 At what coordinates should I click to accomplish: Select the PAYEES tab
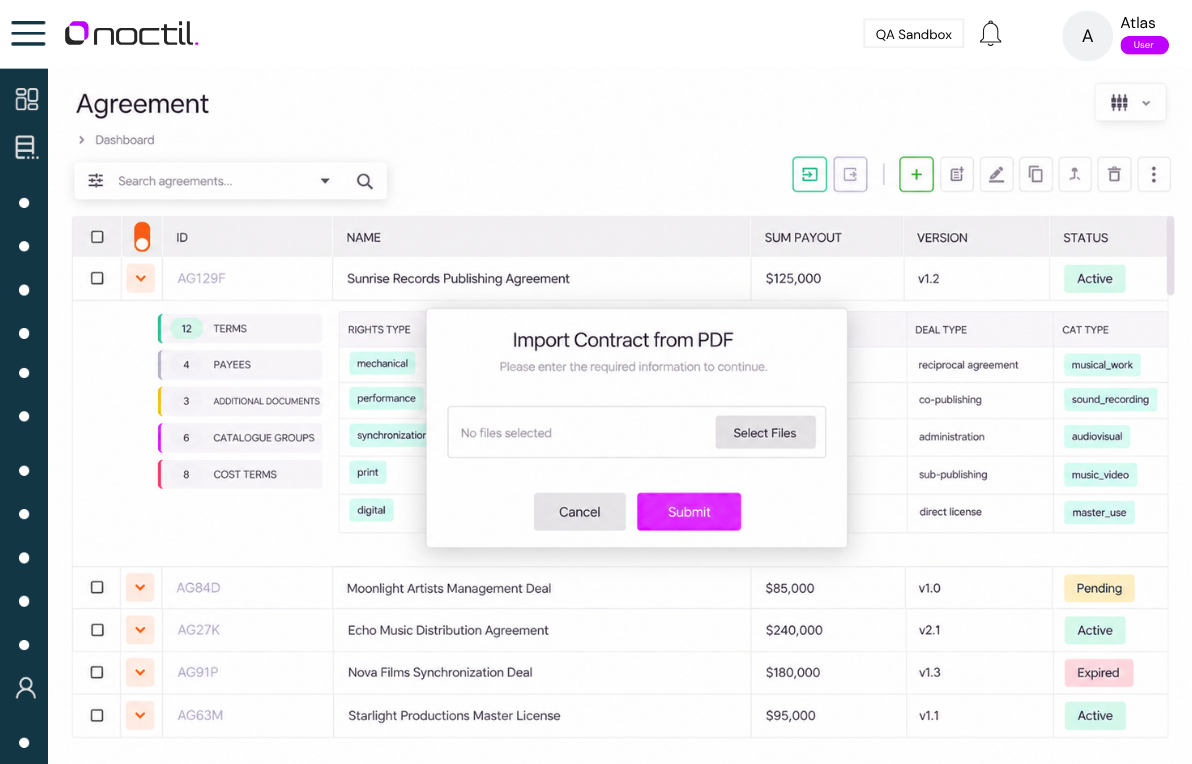pyautogui.click(x=240, y=365)
